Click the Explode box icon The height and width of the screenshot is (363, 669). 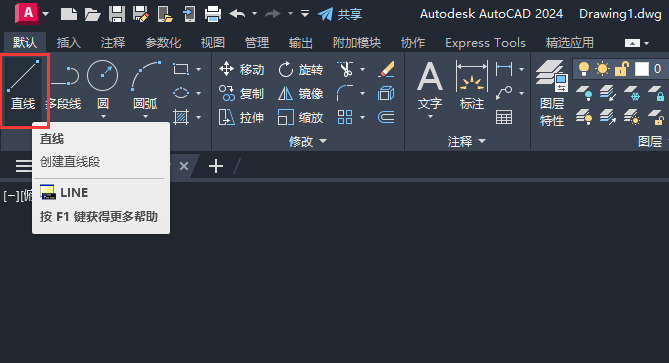coord(386,93)
